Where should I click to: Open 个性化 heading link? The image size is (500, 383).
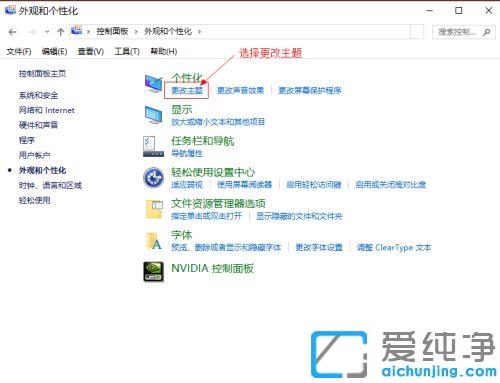click(187, 78)
